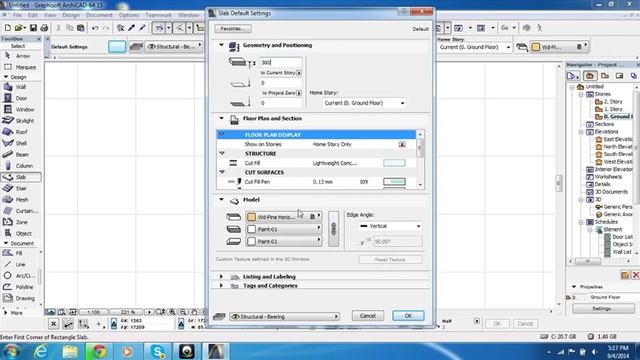
Task: Toggle the Show on Stories lock icon
Action: click(x=402, y=144)
